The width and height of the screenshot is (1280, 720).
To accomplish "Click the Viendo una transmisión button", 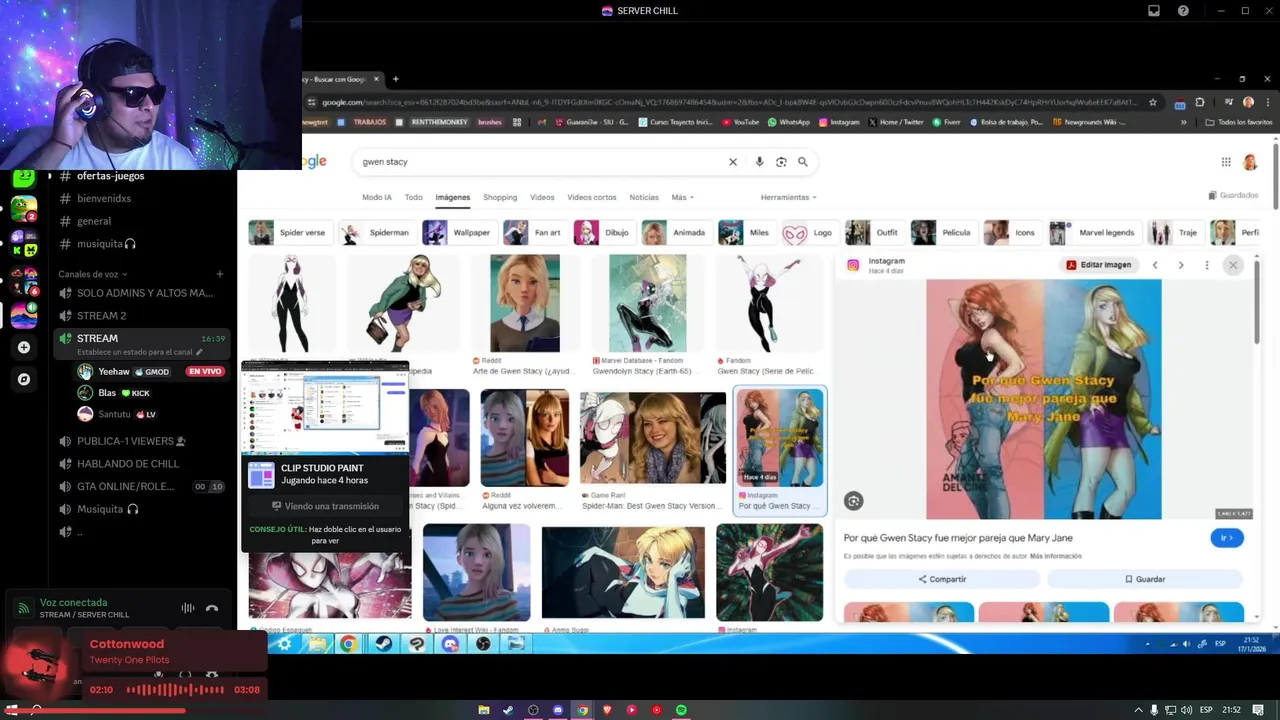I will 325,506.
